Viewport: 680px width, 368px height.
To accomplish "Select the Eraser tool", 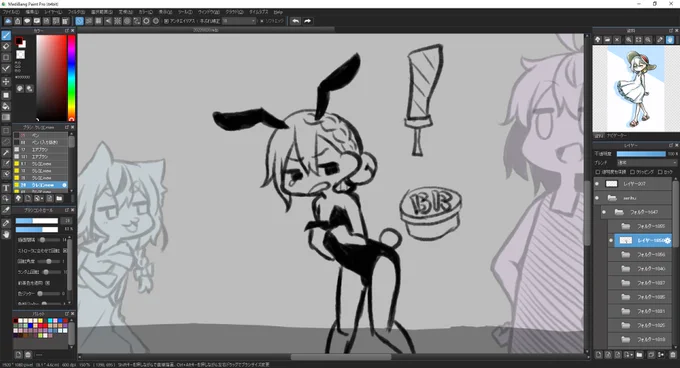I will click(x=6, y=46).
